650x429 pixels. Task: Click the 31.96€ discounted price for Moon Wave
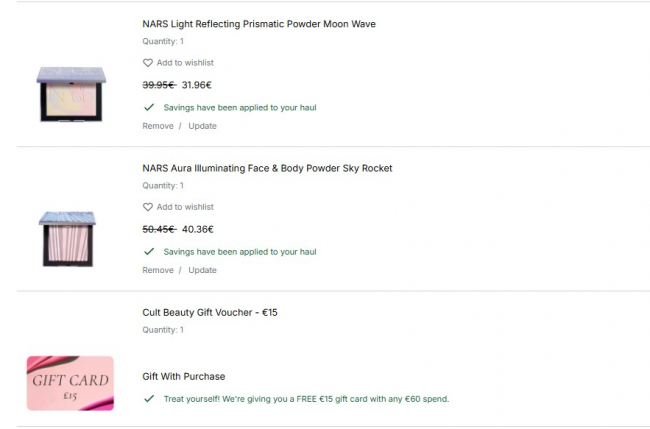pyautogui.click(x=197, y=85)
